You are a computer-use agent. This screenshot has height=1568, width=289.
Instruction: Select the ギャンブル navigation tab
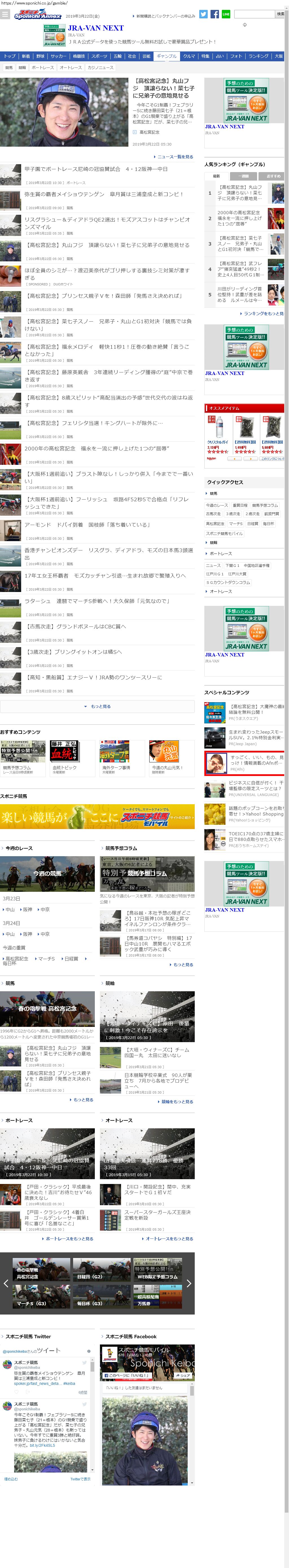click(x=167, y=56)
